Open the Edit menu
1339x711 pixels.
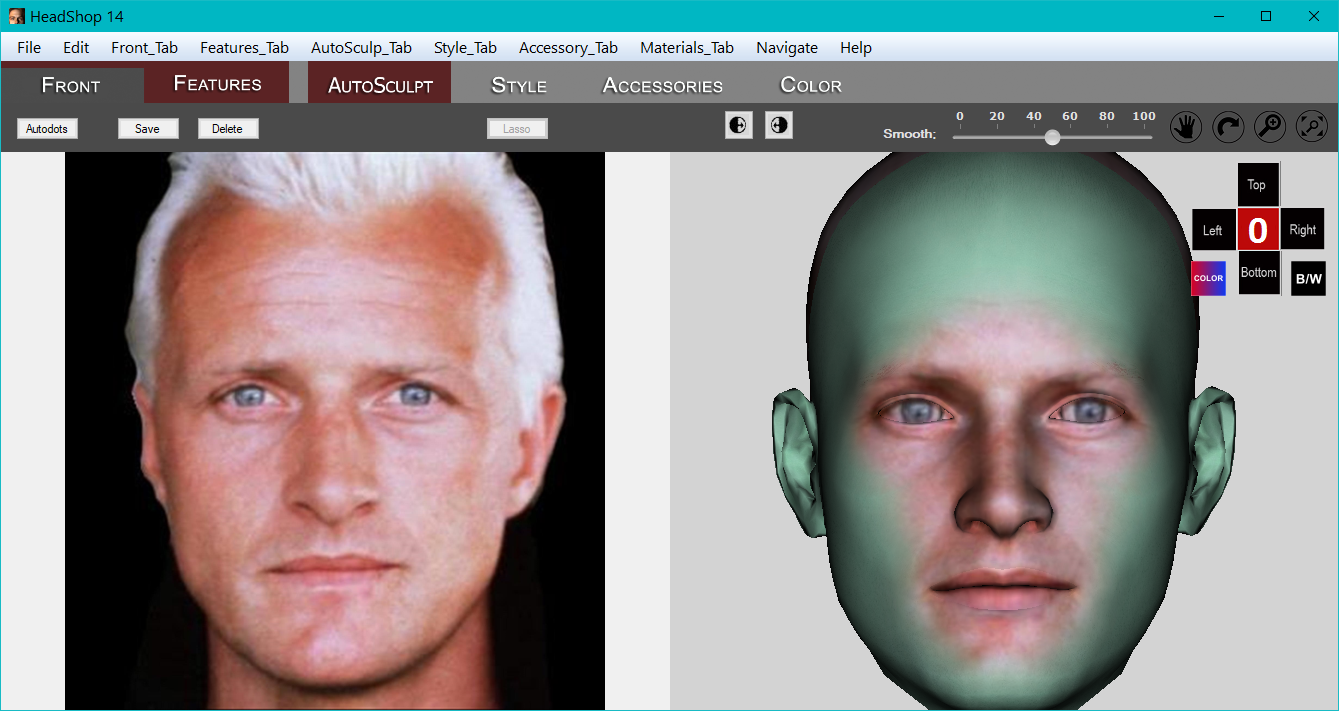point(76,47)
